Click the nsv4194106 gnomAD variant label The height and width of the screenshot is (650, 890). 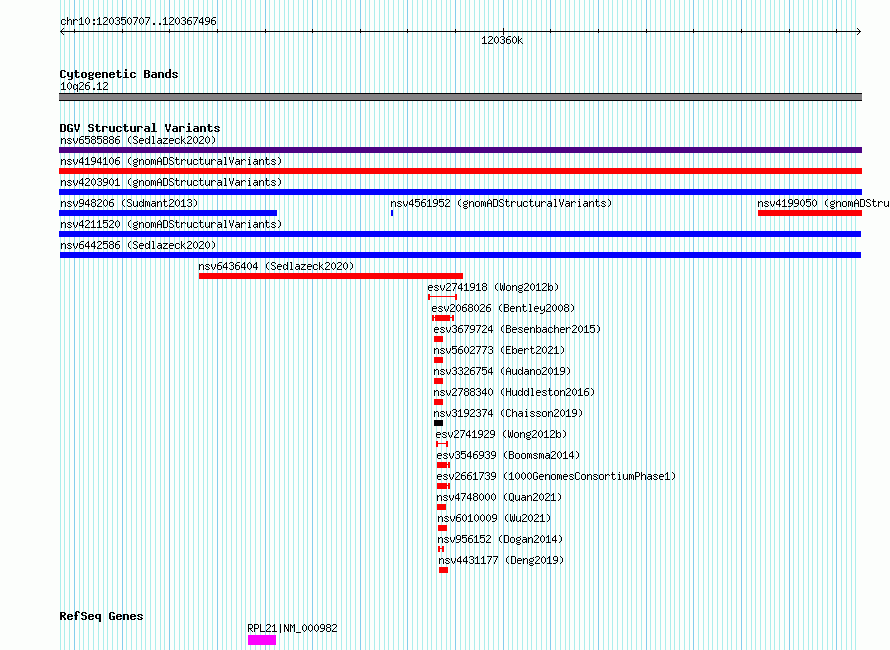[x=171, y=161]
